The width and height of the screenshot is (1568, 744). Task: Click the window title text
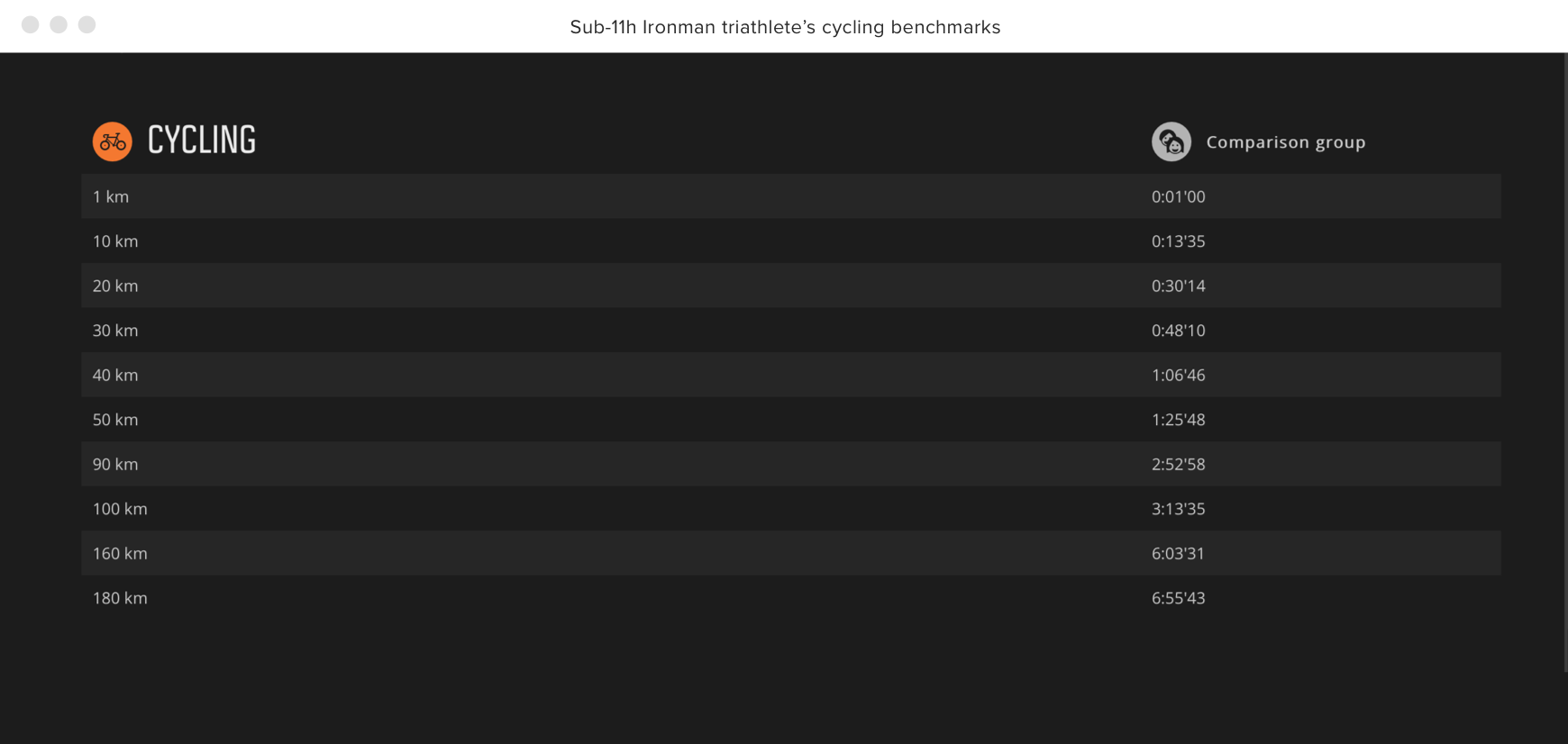click(785, 27)
